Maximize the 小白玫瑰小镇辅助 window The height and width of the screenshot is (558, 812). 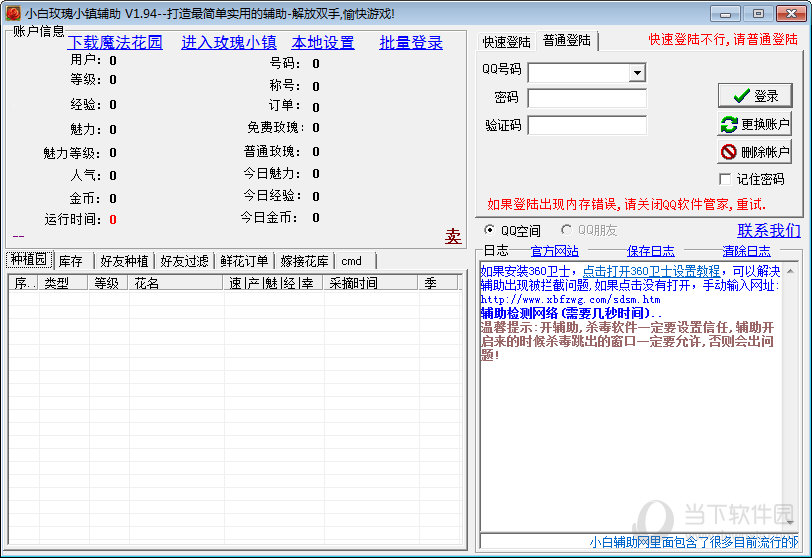click(758, 13)
